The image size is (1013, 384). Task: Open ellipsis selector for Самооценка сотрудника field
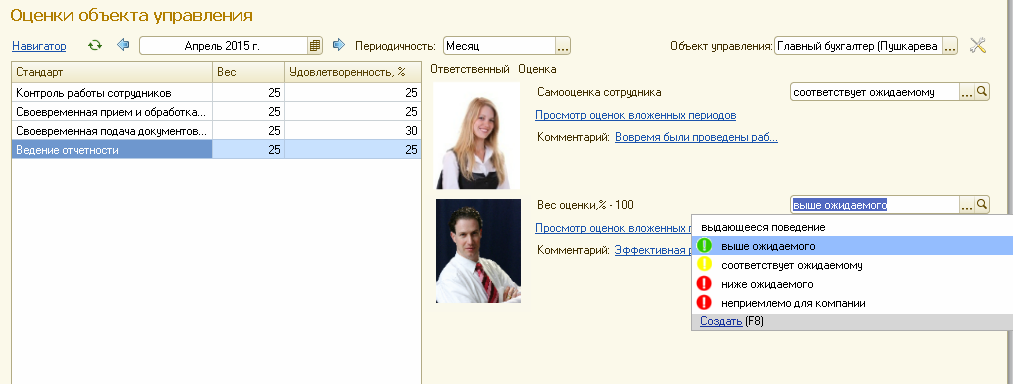[967, 92]
